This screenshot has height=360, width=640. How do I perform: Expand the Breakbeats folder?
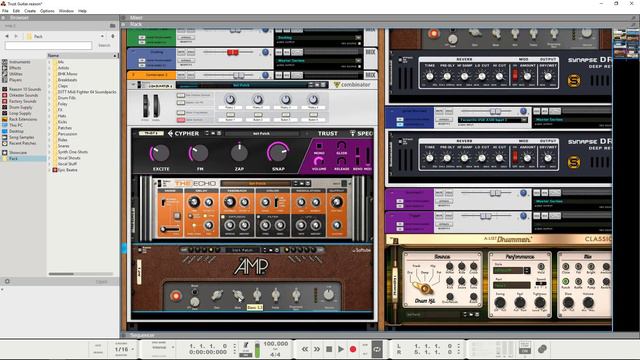click(49, 80)
